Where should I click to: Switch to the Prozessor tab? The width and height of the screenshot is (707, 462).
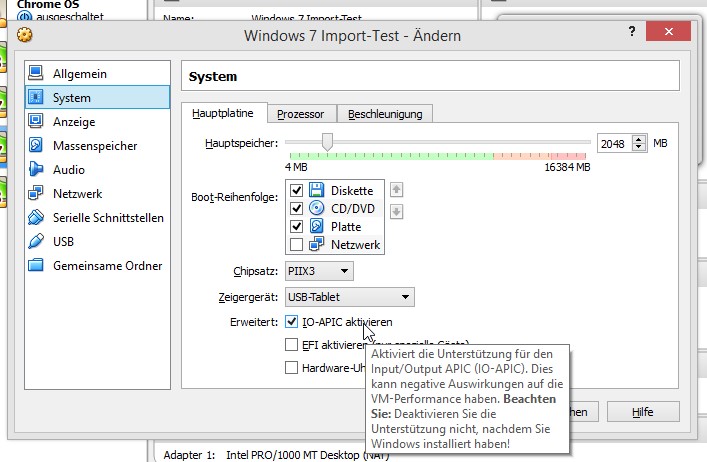tap(301, 114)
